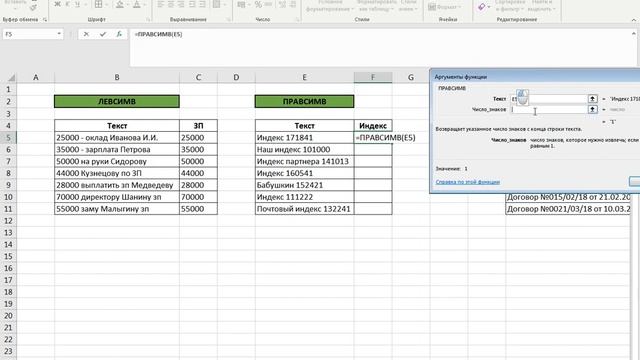Image resolution: width=640 pixels, height=360 pixels.
Task: Toggle underline formatting (Ч)
Action: [x=77, y=4]
